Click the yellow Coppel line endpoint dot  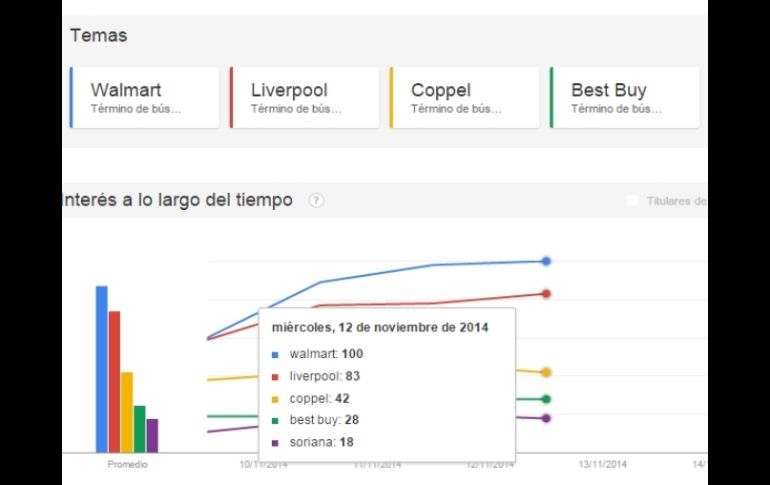click(546, 372)
